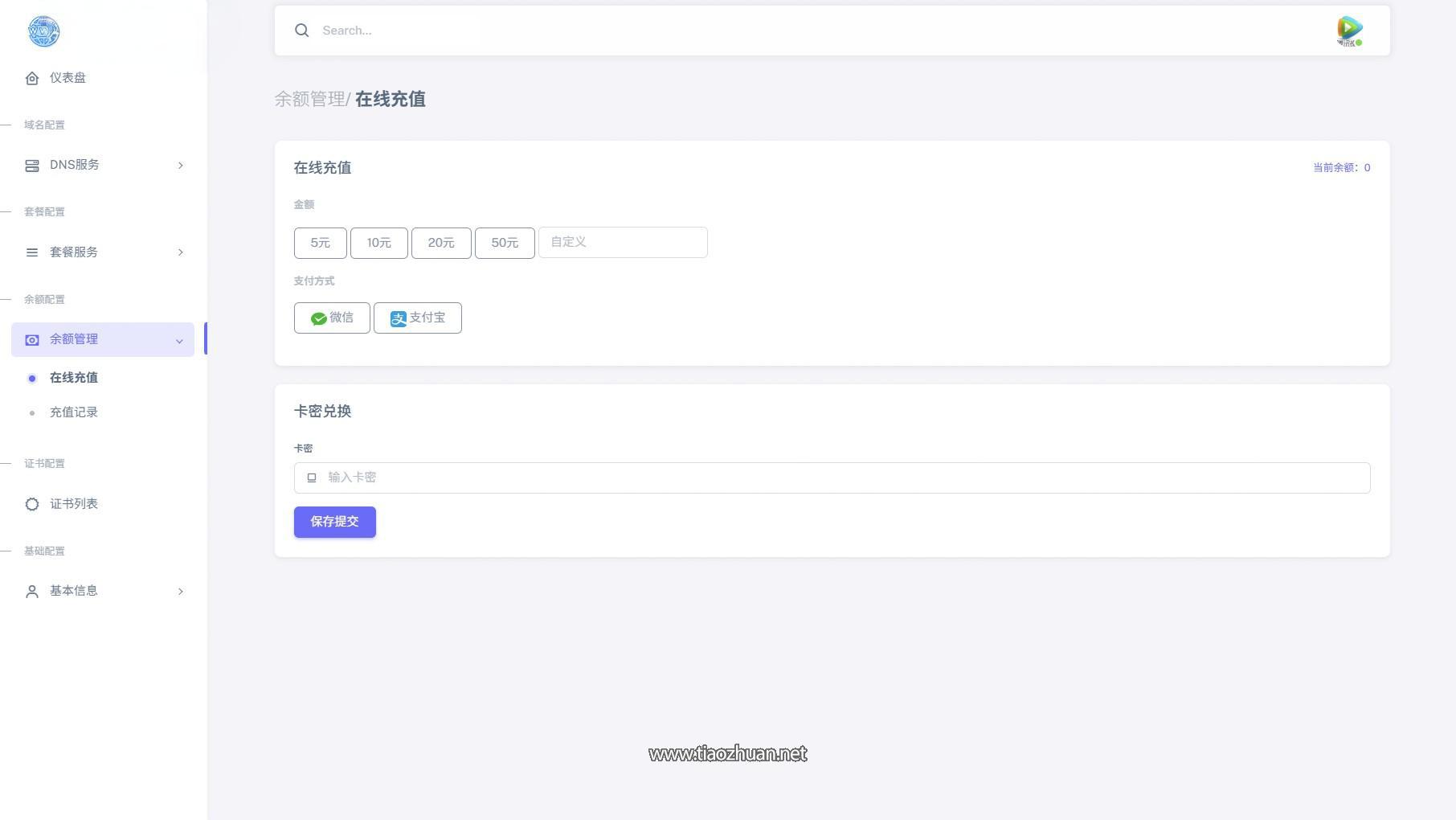Open the 充值记录 submenu item

[74, 412]
